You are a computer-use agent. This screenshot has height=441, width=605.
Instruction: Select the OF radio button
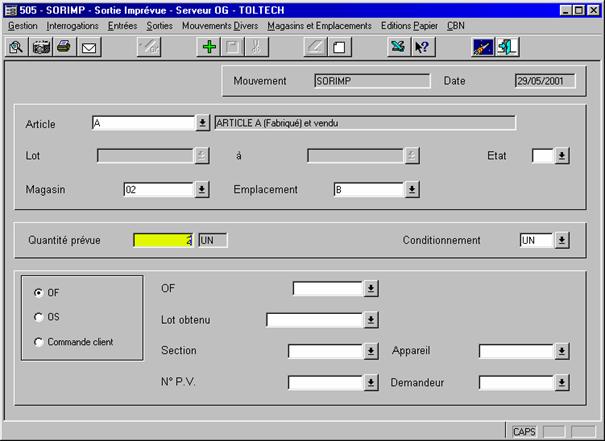(x=39, y=293)
